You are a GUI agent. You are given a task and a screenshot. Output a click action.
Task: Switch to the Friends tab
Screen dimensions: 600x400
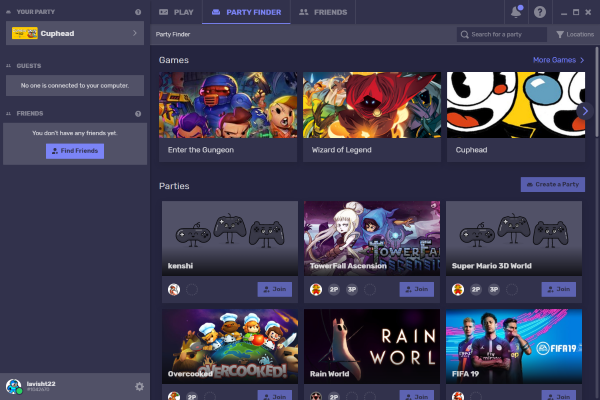323,12
